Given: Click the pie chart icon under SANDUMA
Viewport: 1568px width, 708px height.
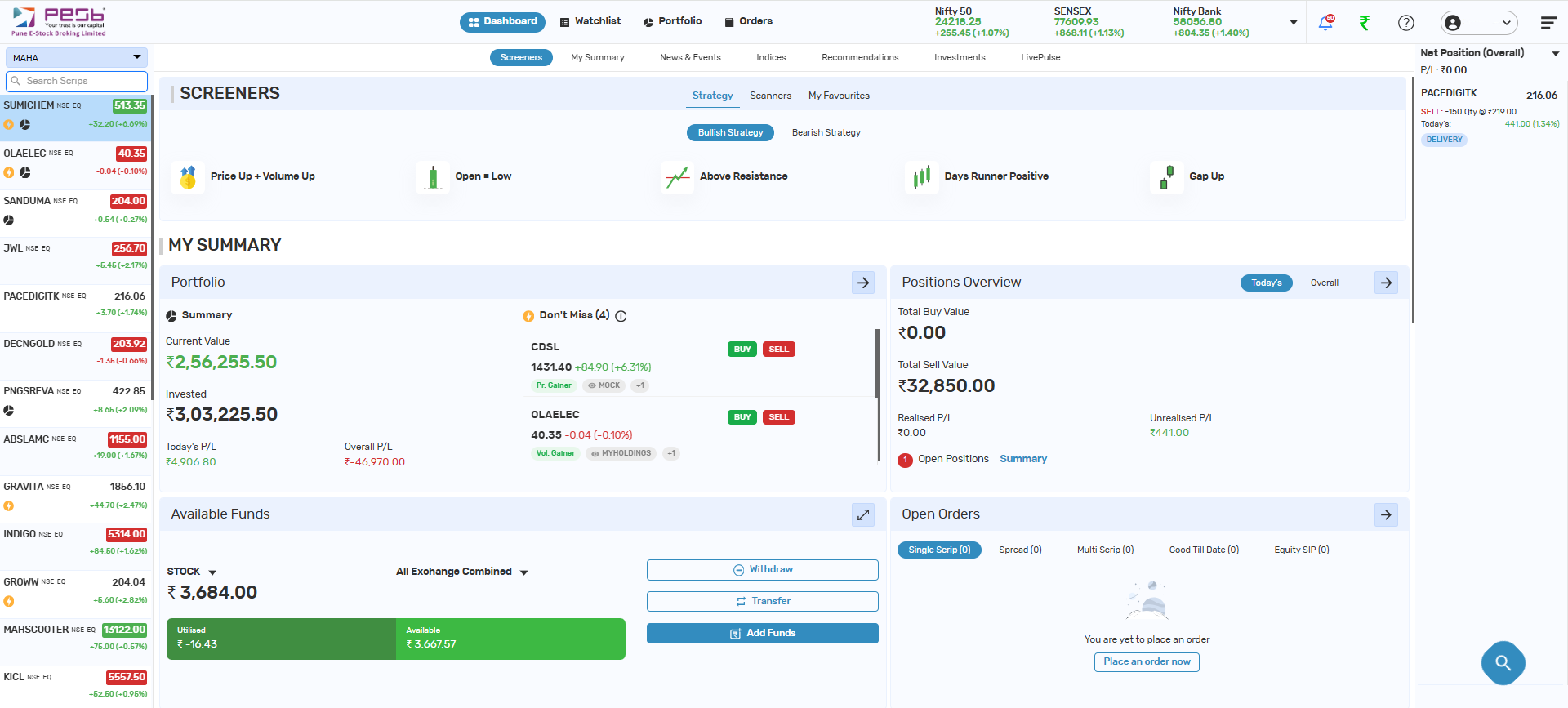Looking at the screenshot, I should (x=9, y=220).
